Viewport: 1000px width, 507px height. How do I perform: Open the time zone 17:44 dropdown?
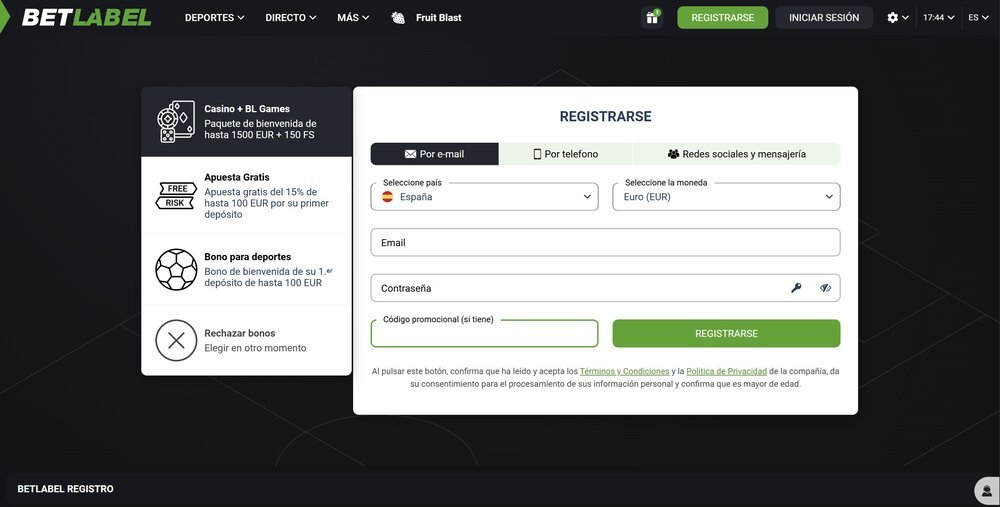[939, 18]
